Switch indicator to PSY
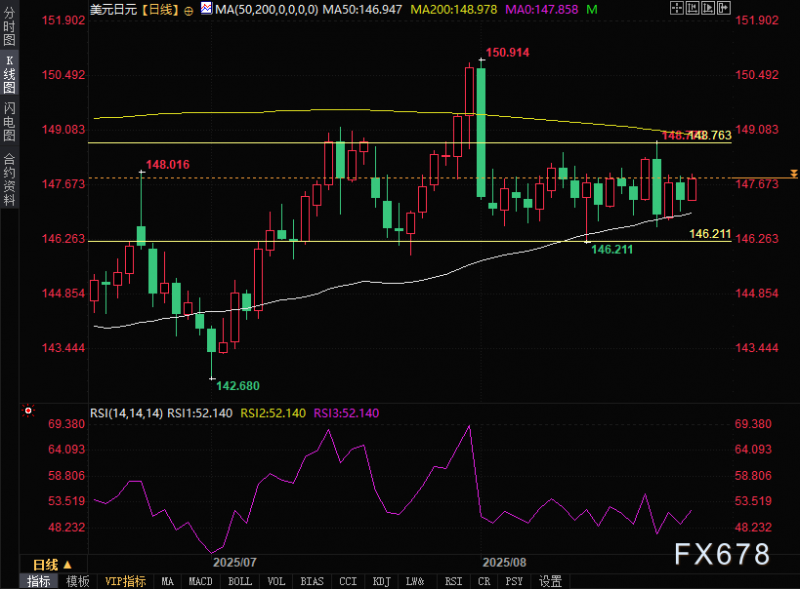Screen dimensions: 800x589 click(x=514, y=581)
